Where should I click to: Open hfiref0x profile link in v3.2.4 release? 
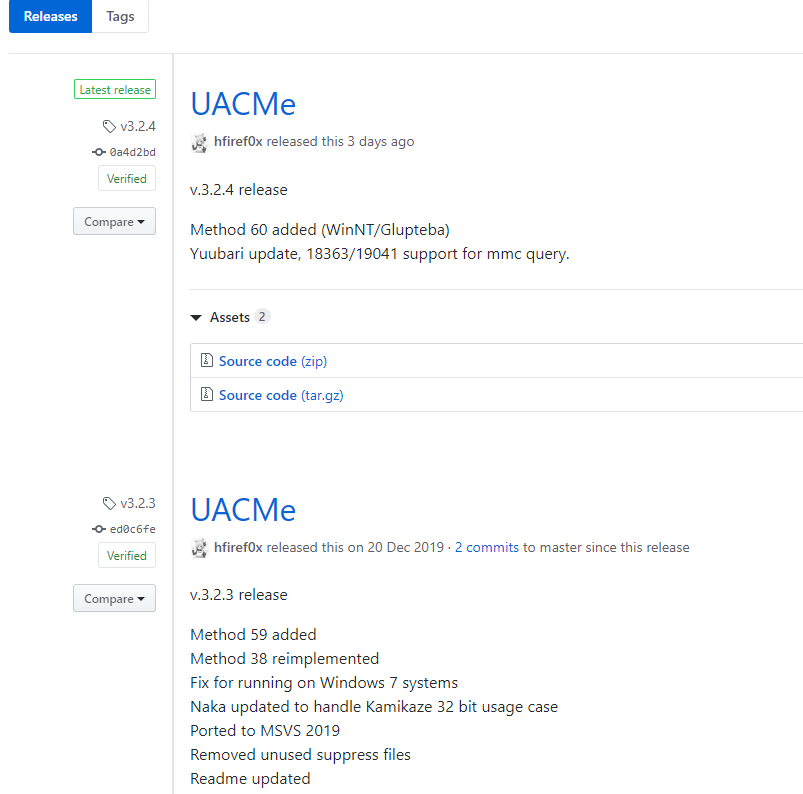click(238, 141)
